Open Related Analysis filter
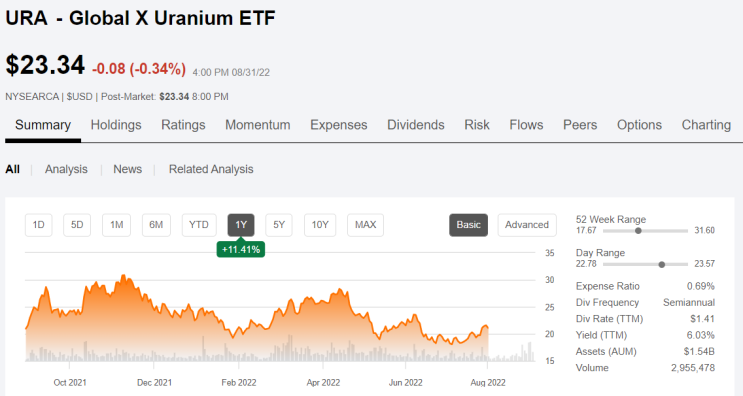 point(211,169)
